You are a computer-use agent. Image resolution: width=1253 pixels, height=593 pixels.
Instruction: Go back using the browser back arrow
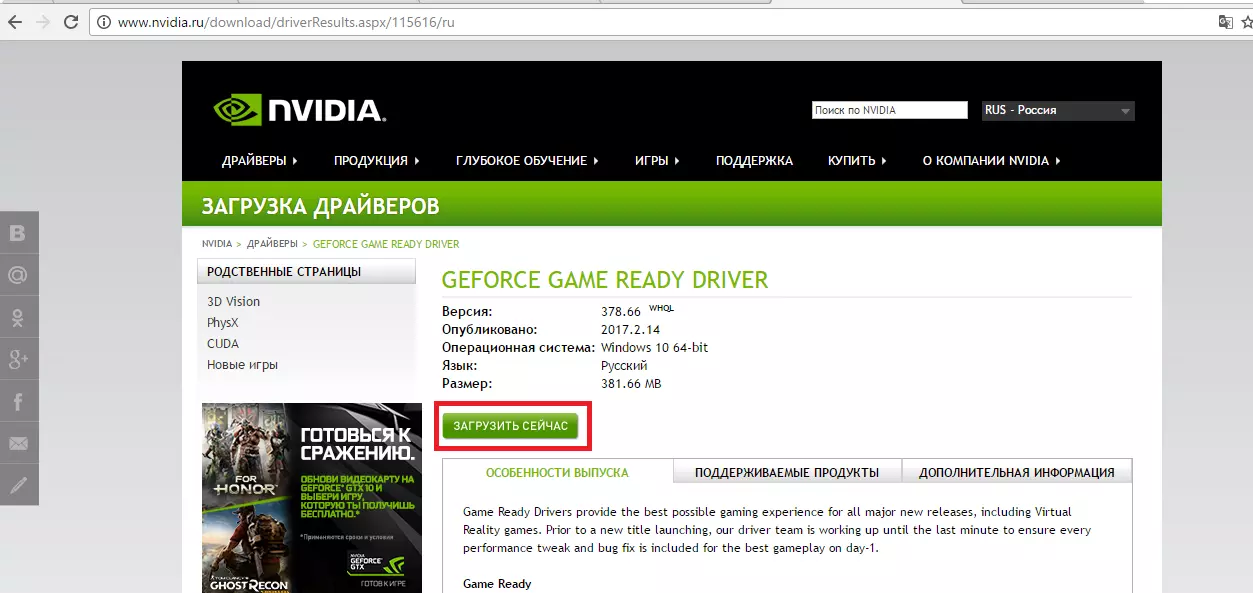pyautogui.click(x=15, y=21)
